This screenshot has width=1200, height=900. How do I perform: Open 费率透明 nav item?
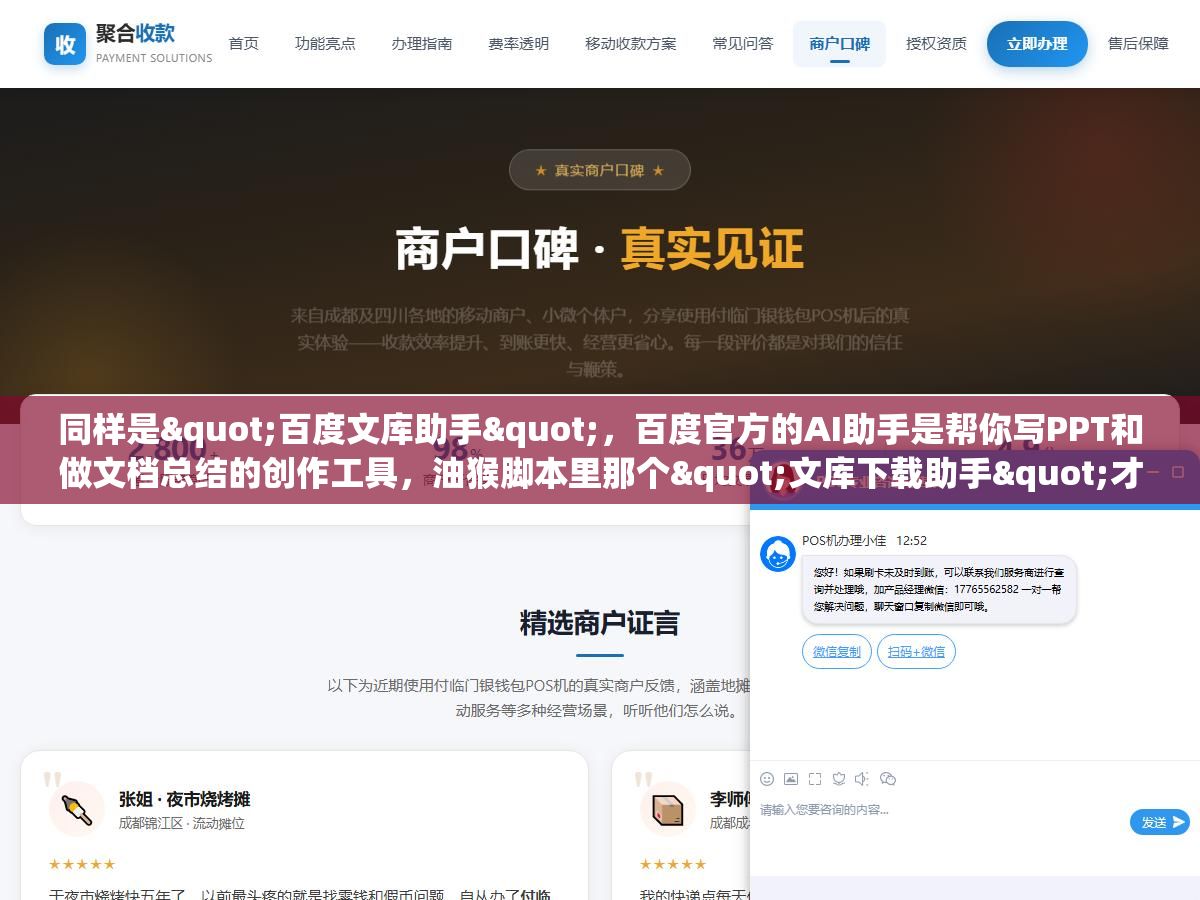[518, 44]
